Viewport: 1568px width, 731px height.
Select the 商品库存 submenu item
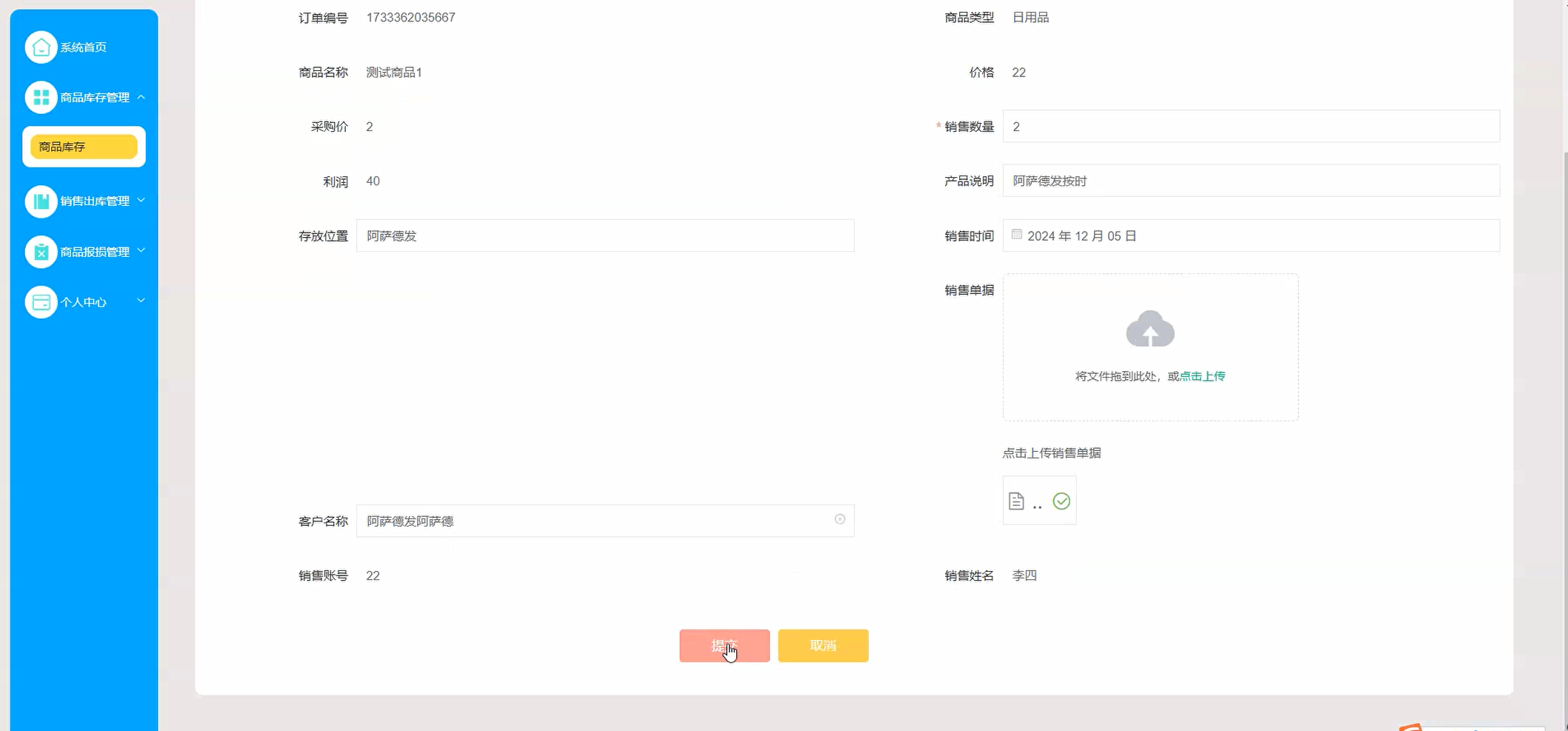point(83,147)
